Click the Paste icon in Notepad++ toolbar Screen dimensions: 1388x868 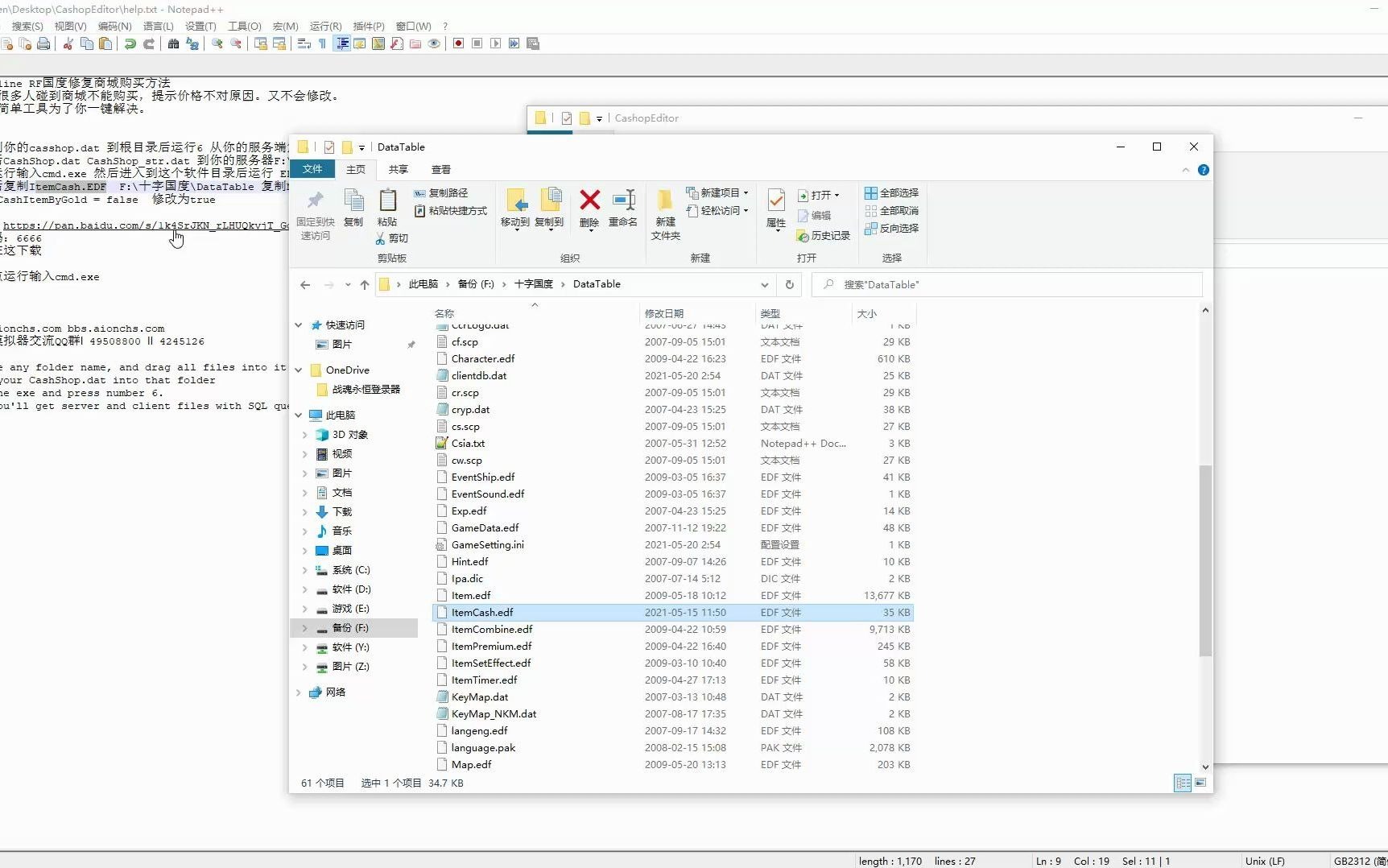105,43
